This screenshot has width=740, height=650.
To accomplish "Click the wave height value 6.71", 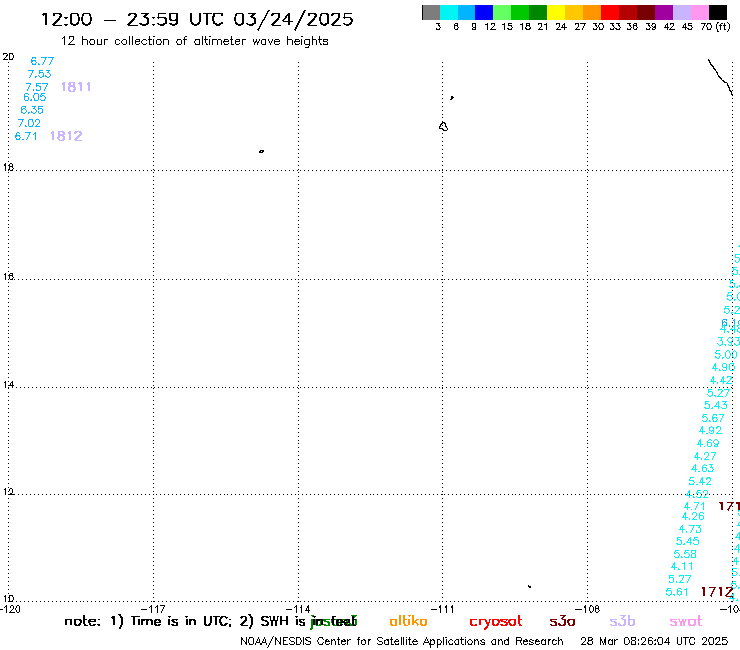I will coord(26,136).
